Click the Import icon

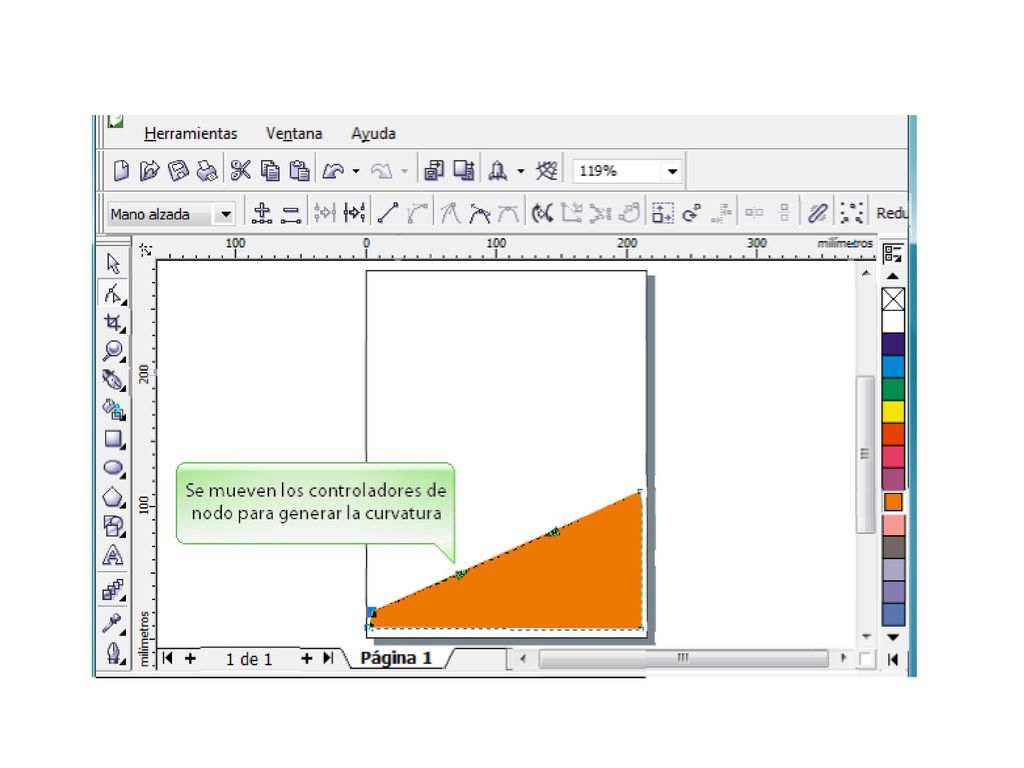(x=434, y=170)
